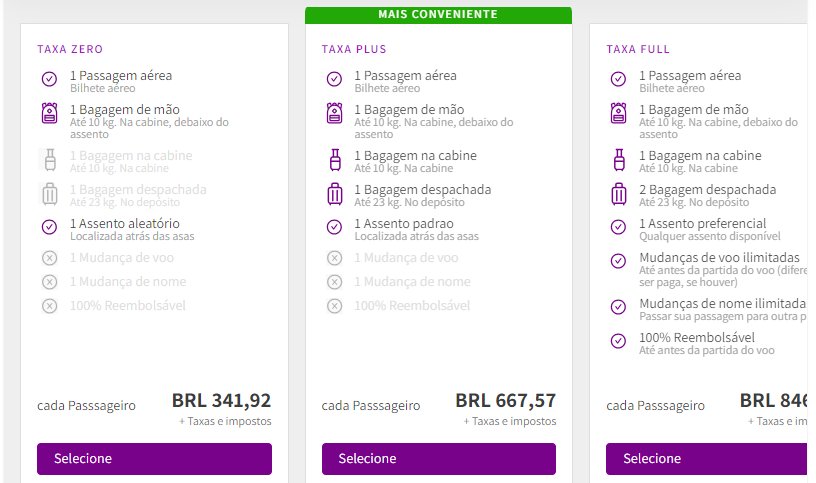Click X icon beside Taxa Plus 100% Reembolsável
The width and height of the screenshot is (816, 483).
click(x=335, y=306)
